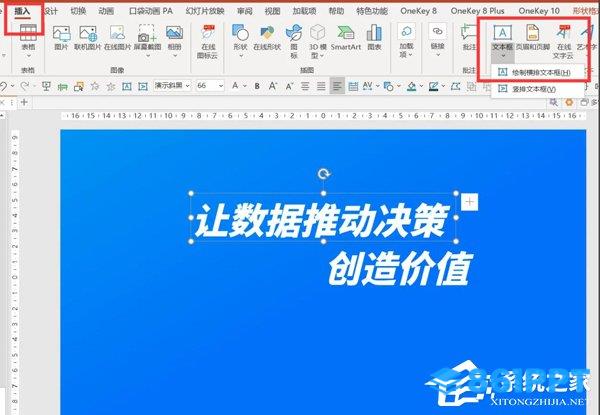Click the rotate handle above the title
This screenshot has height=415, width=600.
[324, 174]
